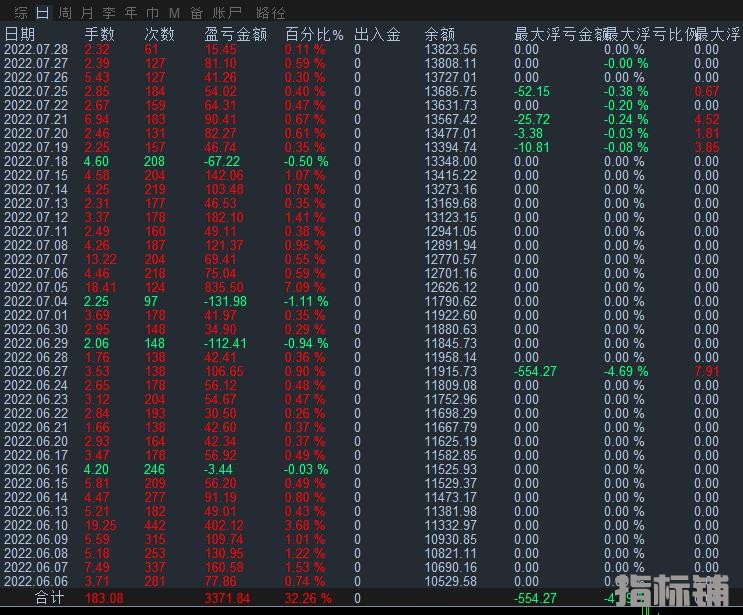743x615 pixels.
Task: Click balance value 13823.56
Action: [x=451, y=49]
